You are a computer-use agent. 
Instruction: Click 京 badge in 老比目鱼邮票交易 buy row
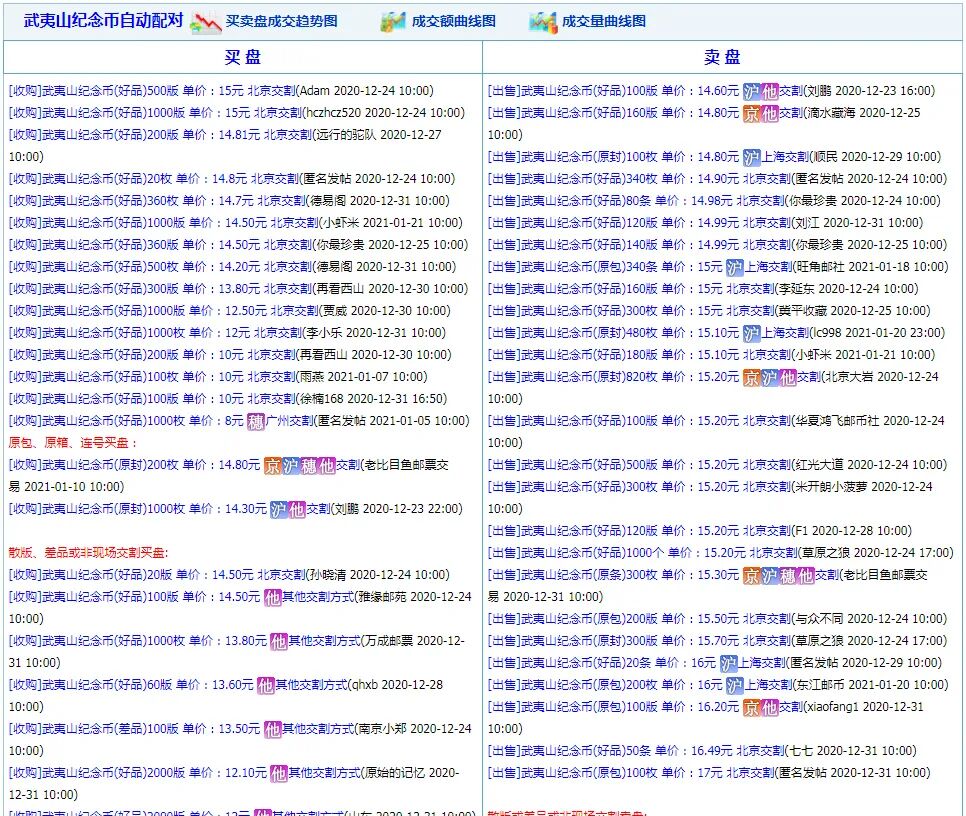tap(272, 466)
